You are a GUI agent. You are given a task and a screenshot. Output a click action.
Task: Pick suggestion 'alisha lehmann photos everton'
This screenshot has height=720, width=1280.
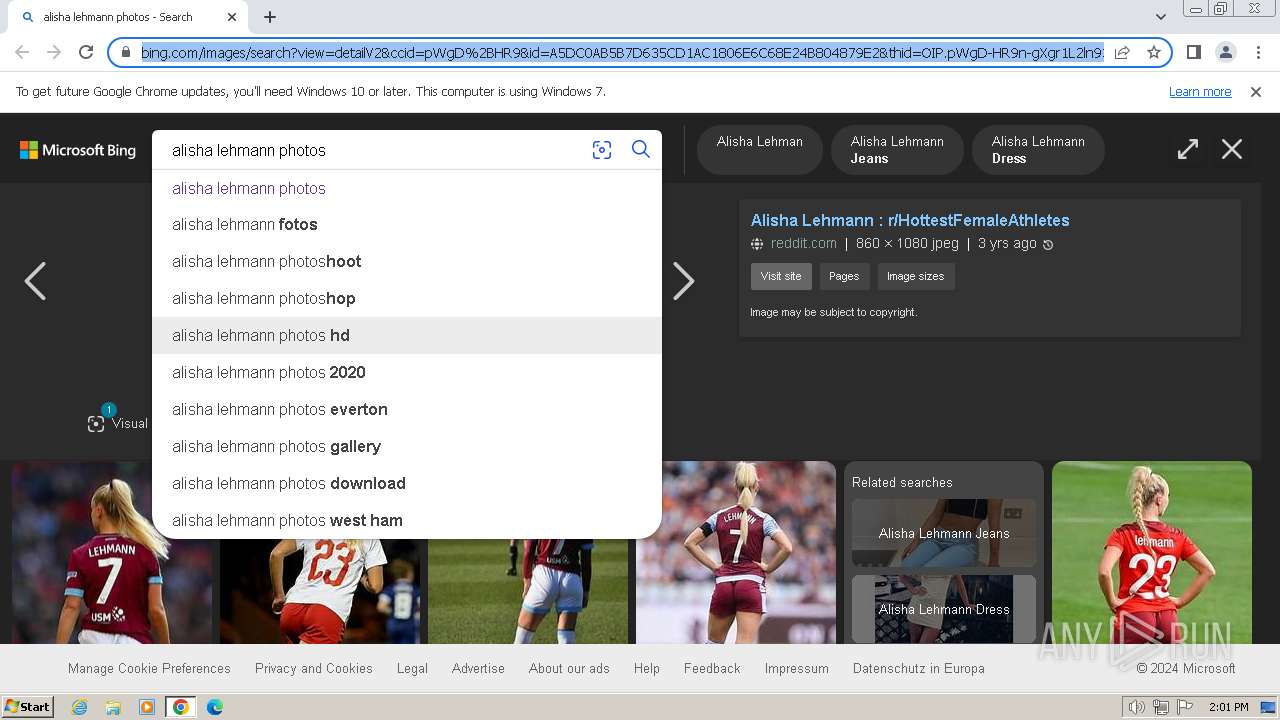407,410
